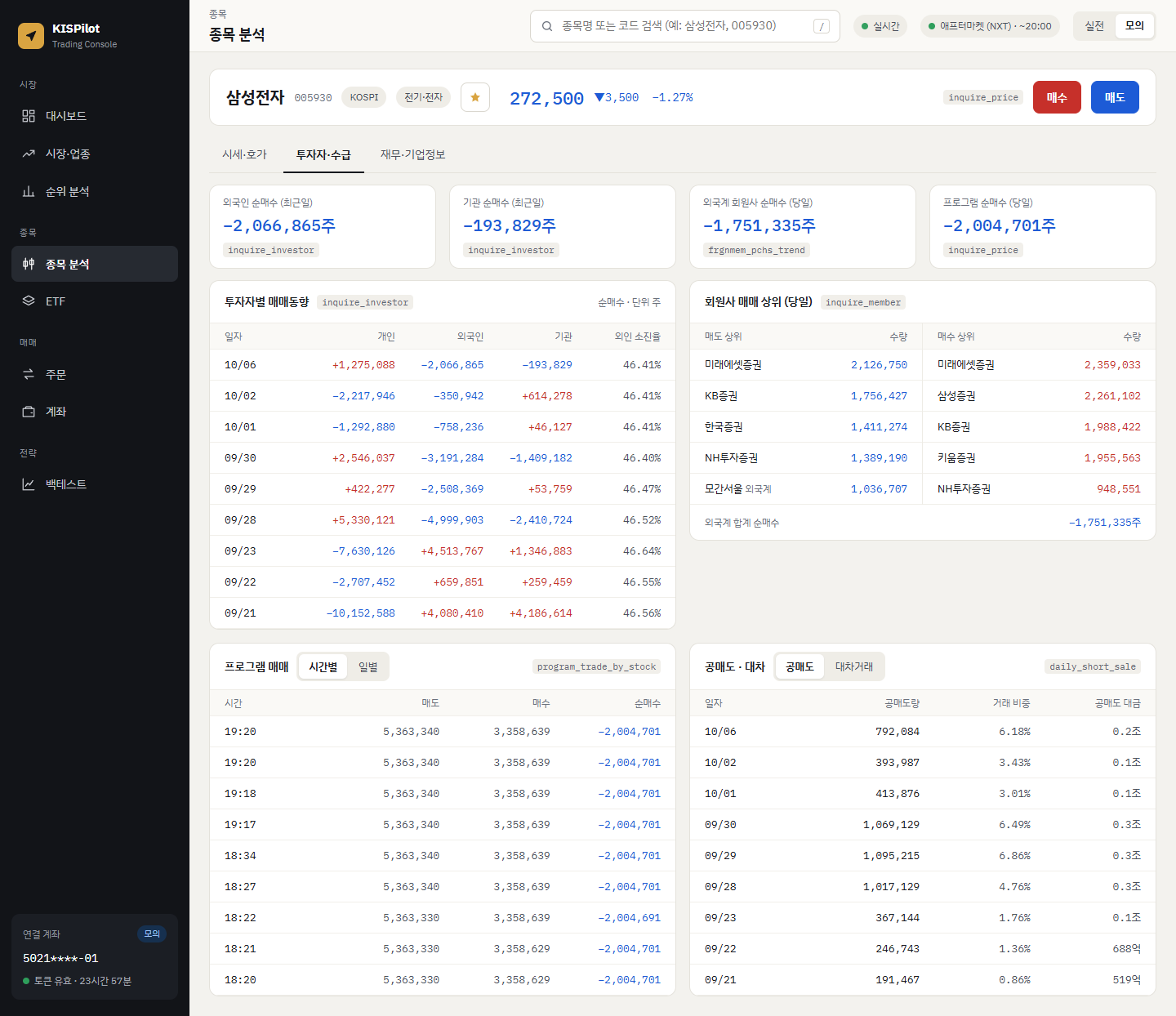1176x1016 pixels.
Task: Toggle the favorite star for 삼성전자
Action: [x=475, y=97]
